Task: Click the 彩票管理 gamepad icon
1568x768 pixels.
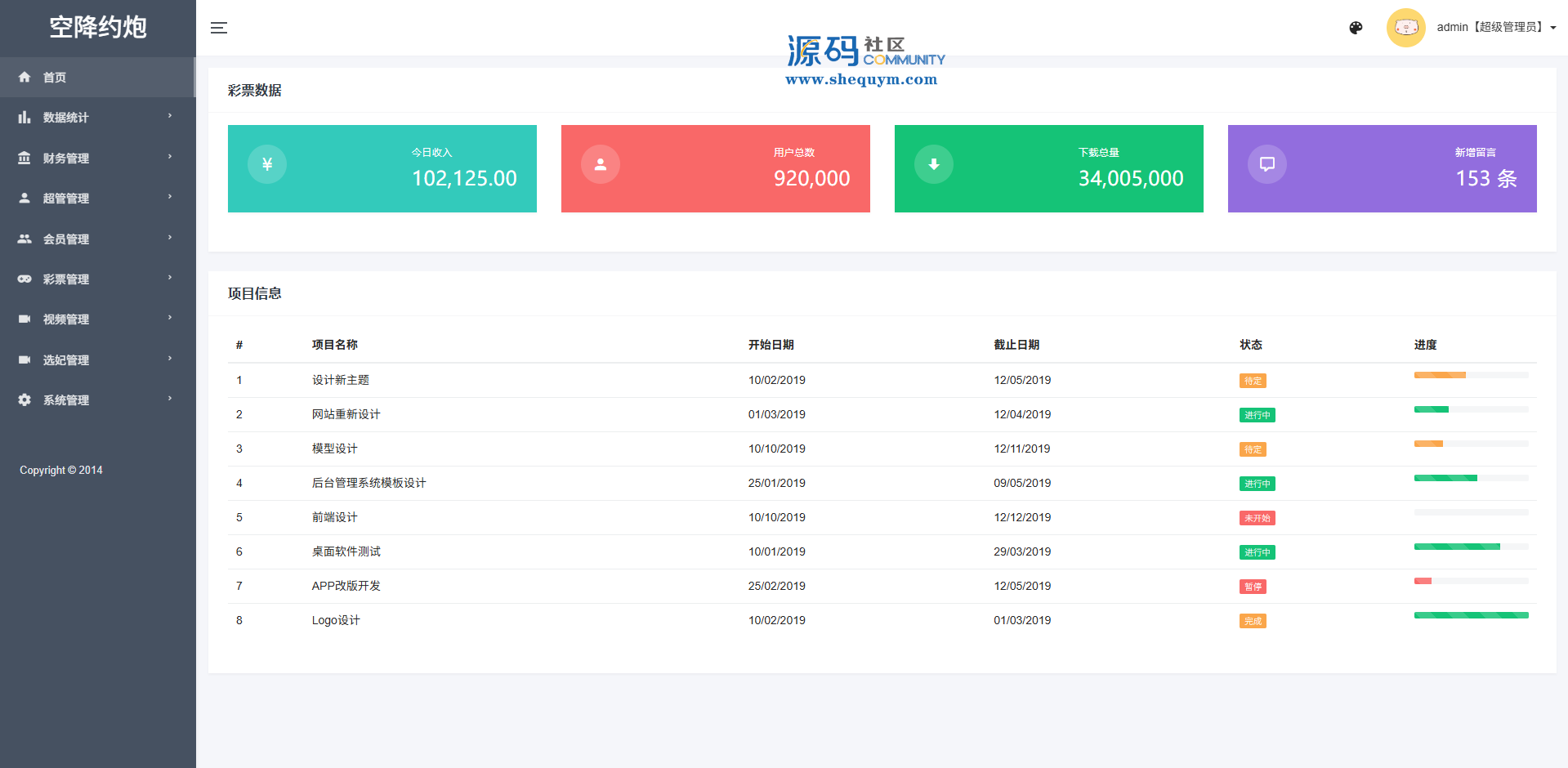Action: [25, 279]
